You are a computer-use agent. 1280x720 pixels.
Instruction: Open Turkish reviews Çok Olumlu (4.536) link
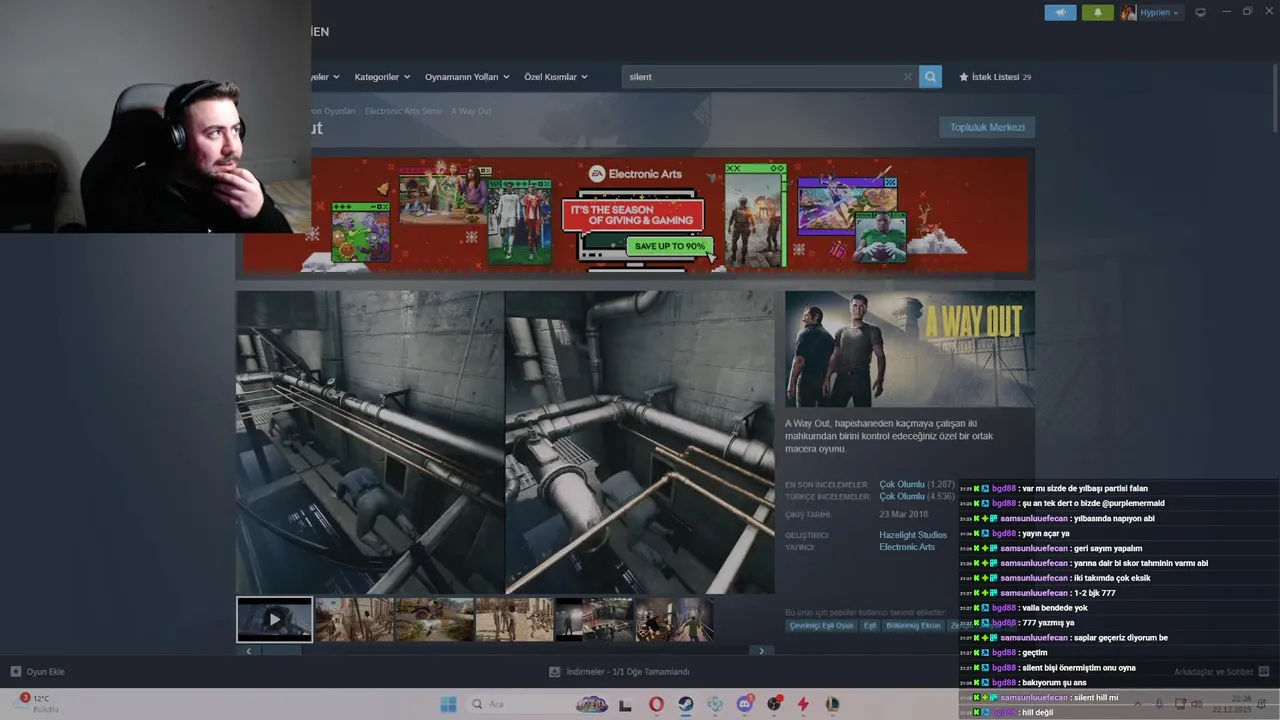[x=916, y=496]
